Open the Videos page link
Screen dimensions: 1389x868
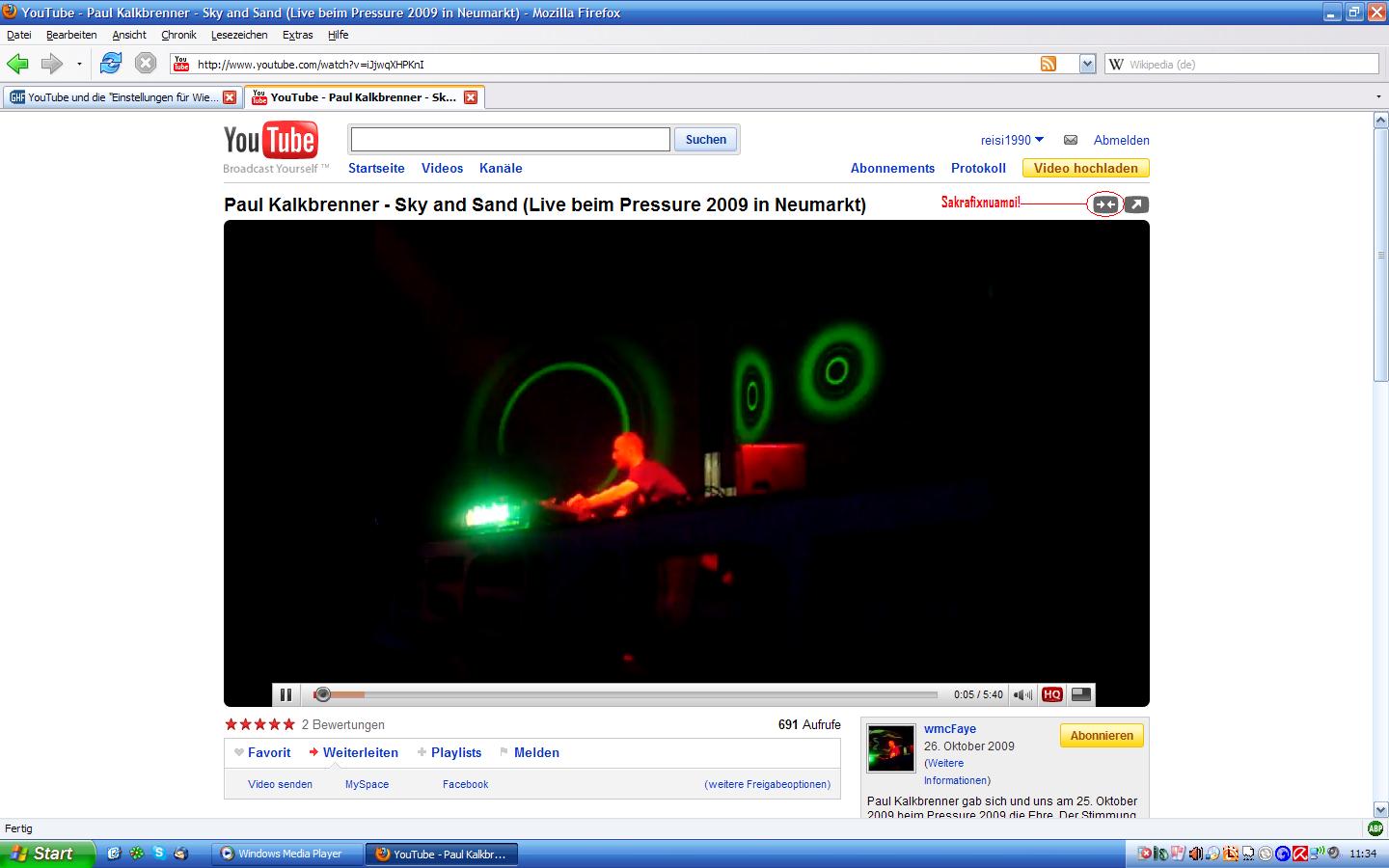coord(442,168)
